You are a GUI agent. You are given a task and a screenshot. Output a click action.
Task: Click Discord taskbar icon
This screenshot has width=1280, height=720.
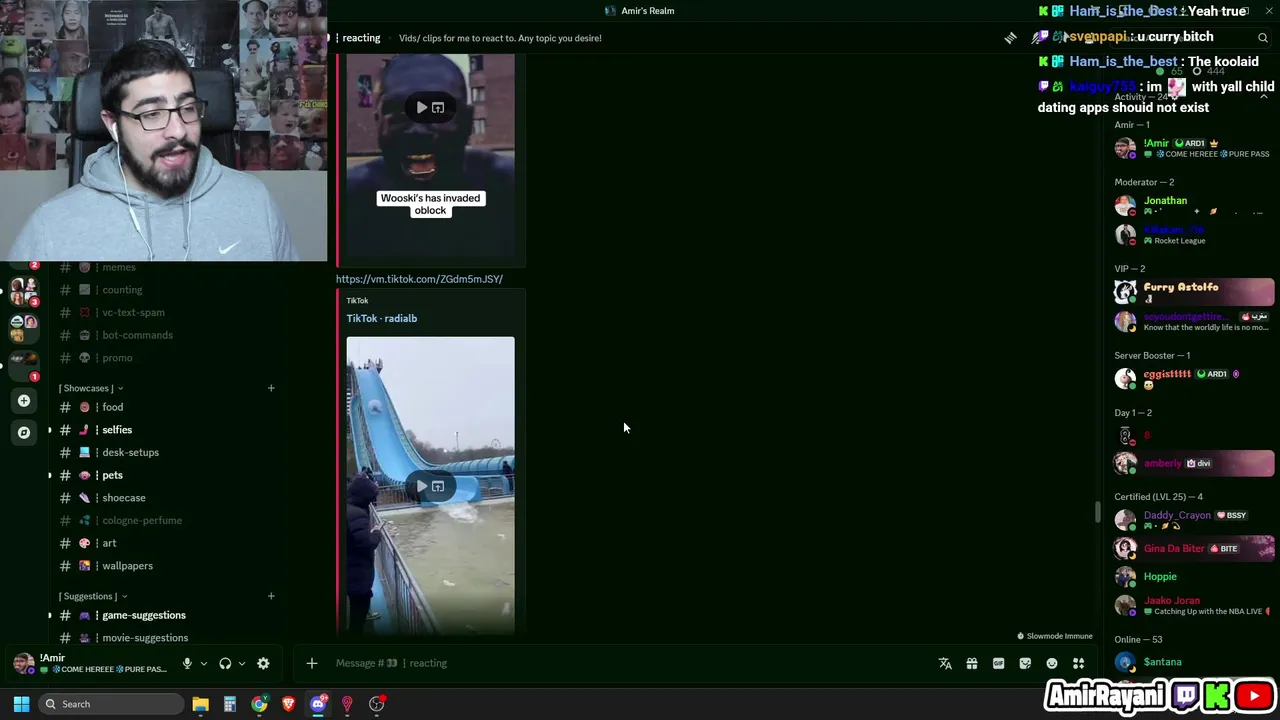point(318,704)
